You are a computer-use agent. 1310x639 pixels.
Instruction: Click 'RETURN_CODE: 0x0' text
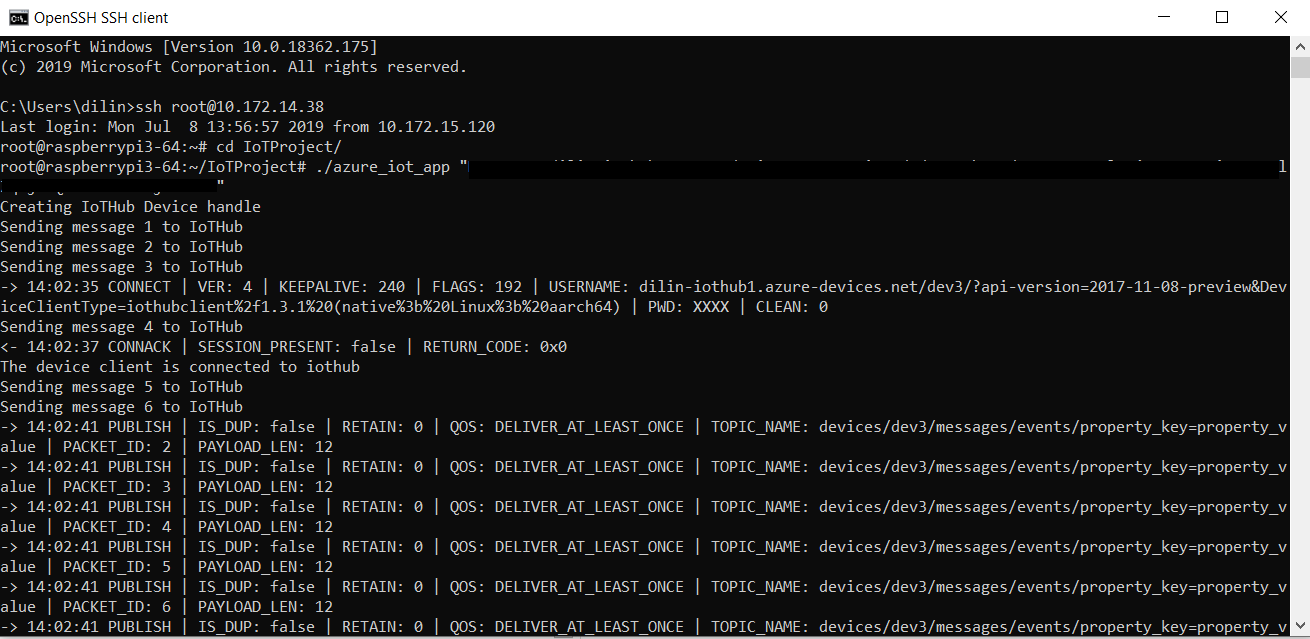pyautogui.click(x=495, y=347)
